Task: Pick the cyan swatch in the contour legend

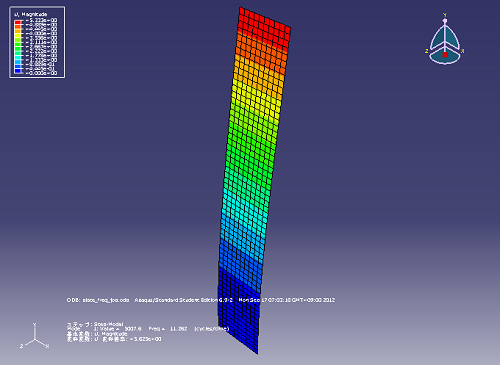Action: coord(18,57)
